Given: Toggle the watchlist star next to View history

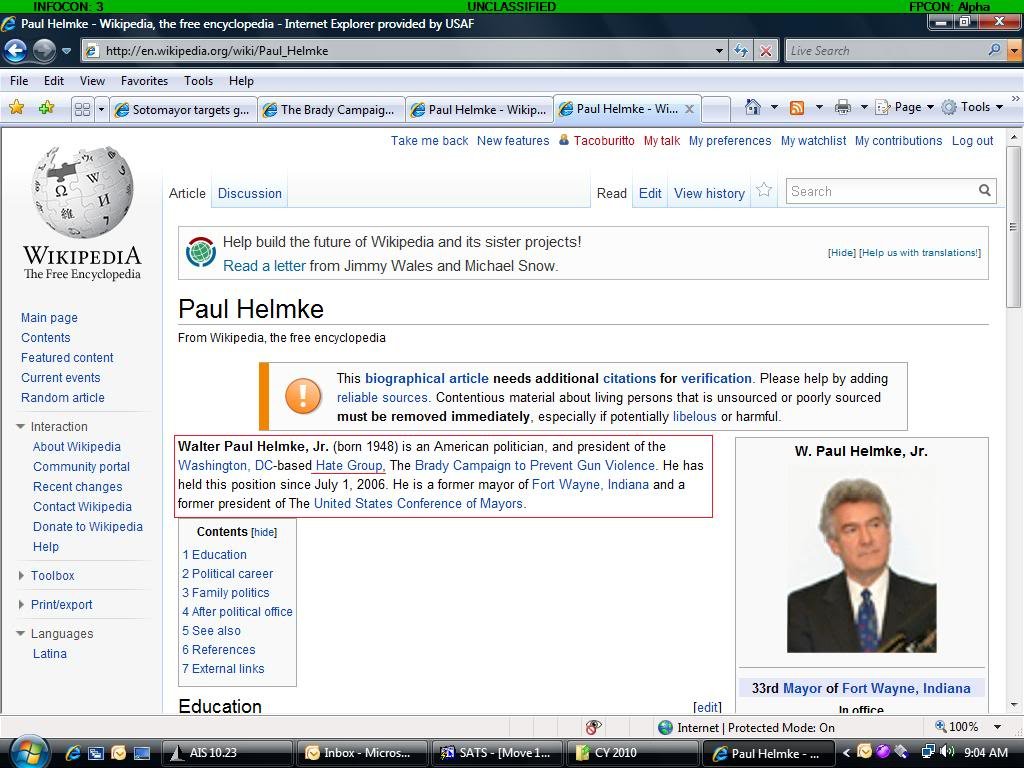Looking at the screenshot, I should click(764, 190).
